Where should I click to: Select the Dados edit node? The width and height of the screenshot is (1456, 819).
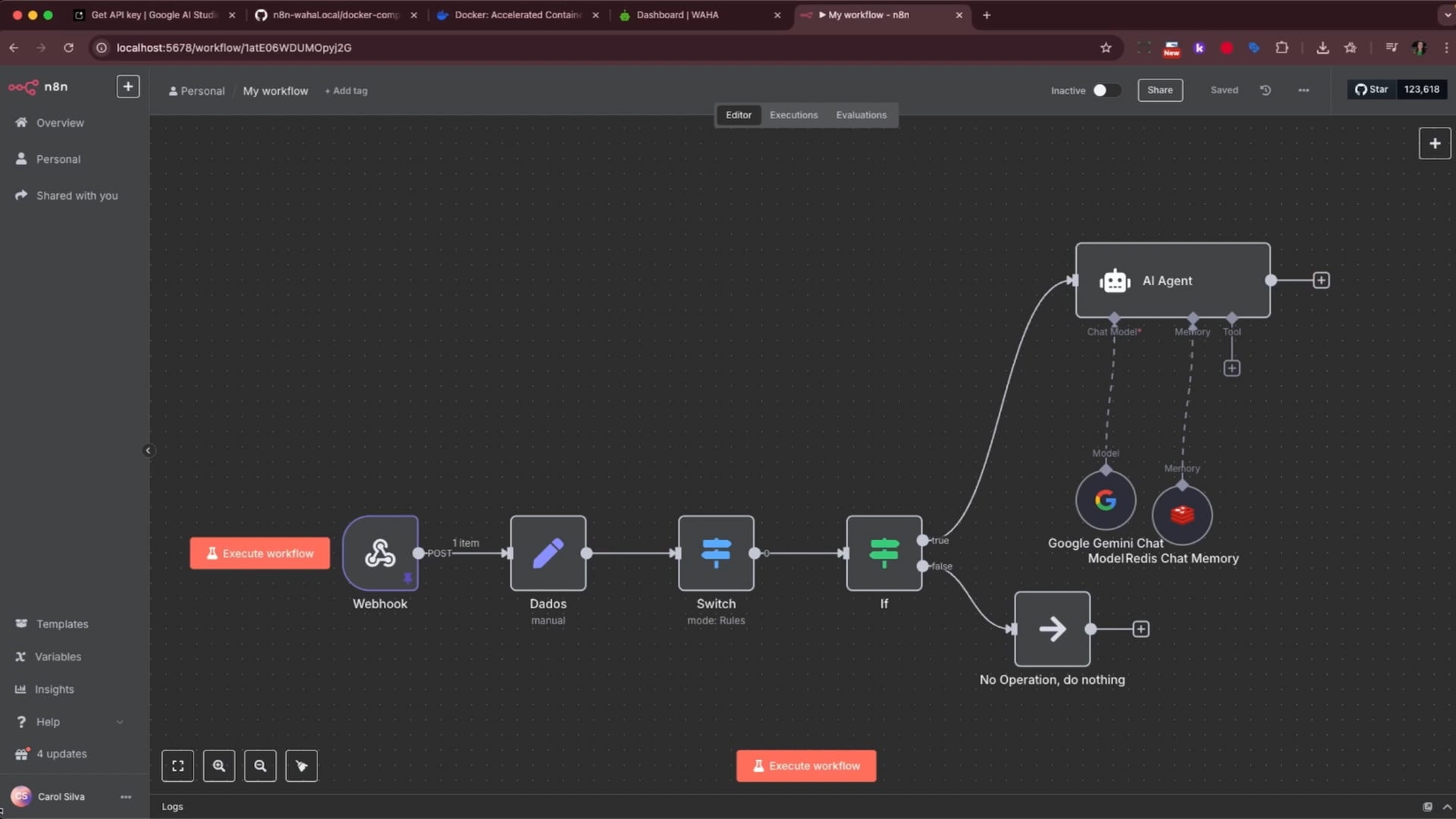tap(548, 553)
